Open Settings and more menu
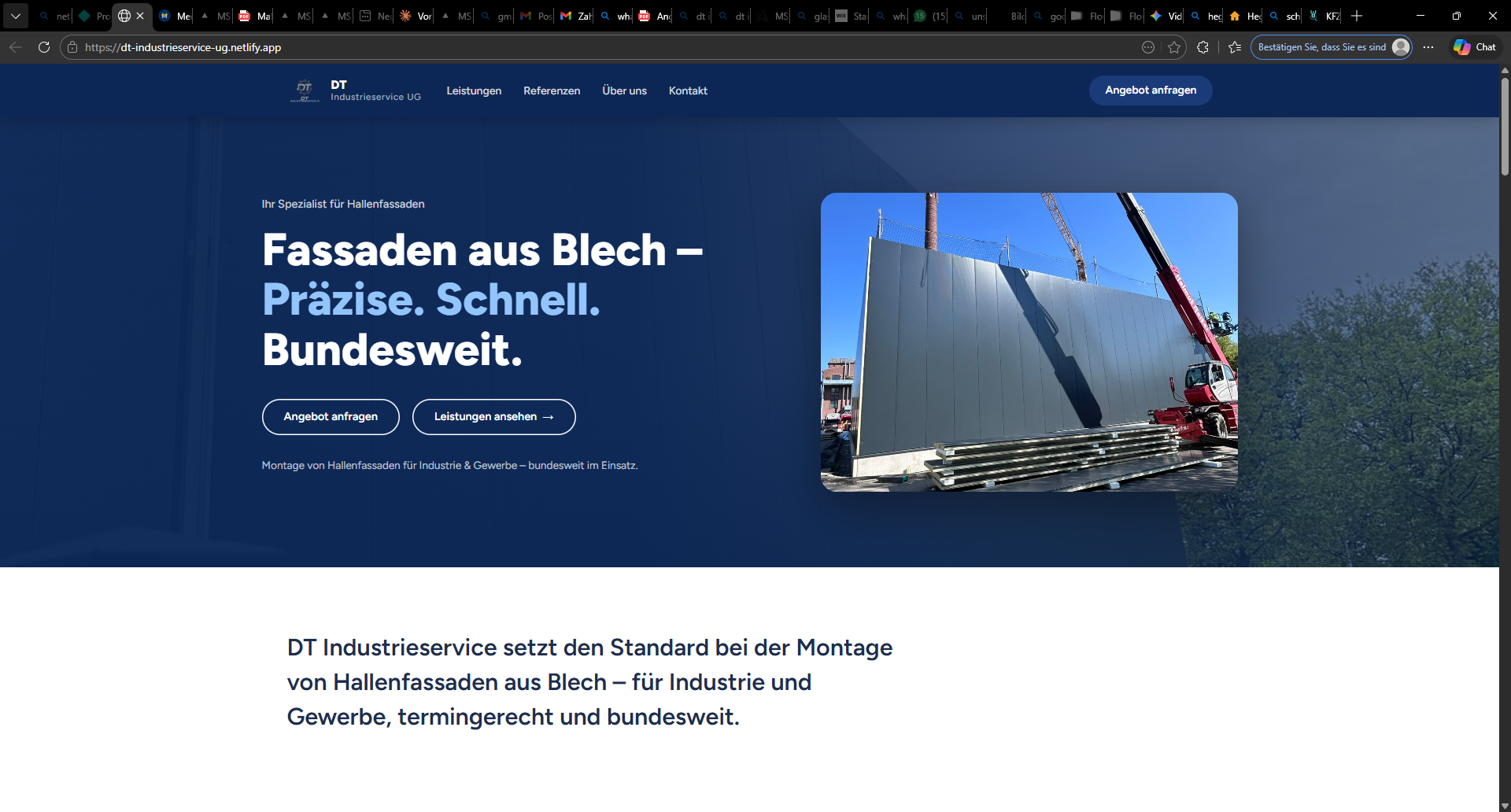The height and width of the screenshot is (812, 1511). click(1429, 47)
